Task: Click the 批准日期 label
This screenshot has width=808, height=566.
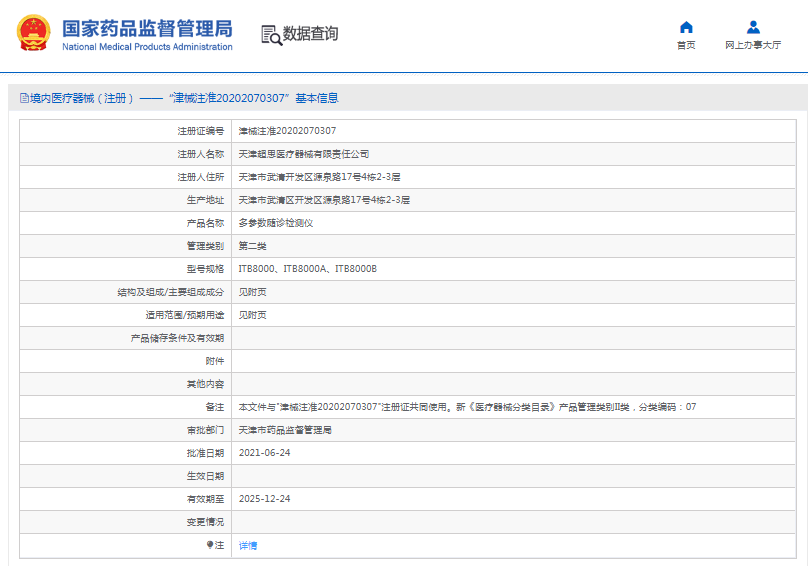Action: click(206, 453)
